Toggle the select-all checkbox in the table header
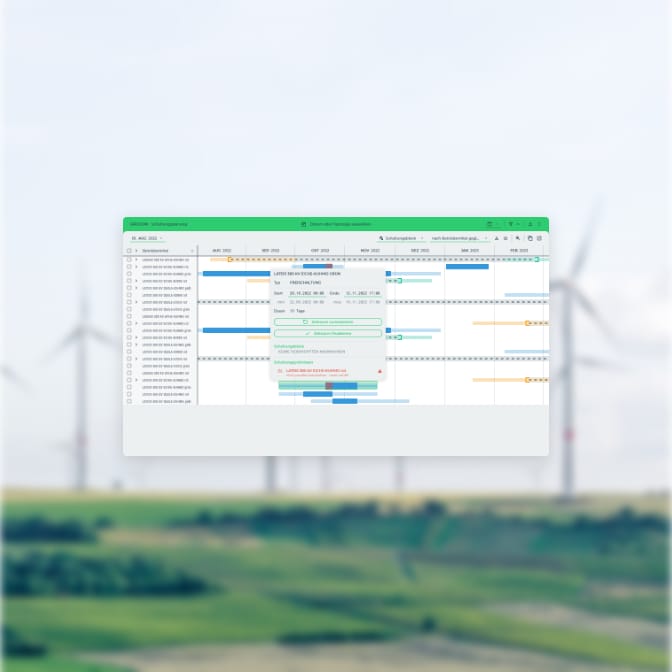This screenshot has height=672, width=672. pos(129,250)
